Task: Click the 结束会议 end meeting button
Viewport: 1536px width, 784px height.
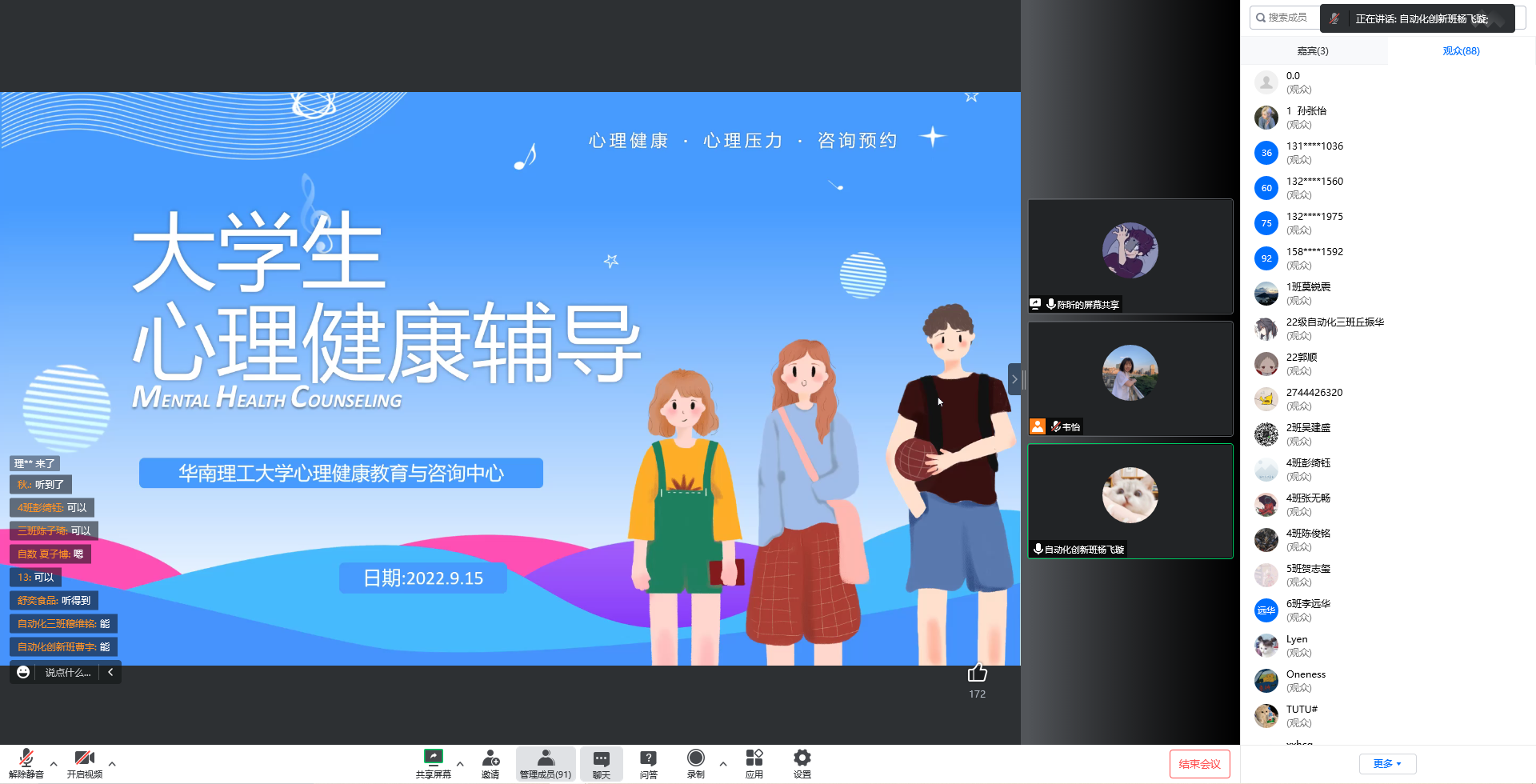Action: (x=1200, y=764)
